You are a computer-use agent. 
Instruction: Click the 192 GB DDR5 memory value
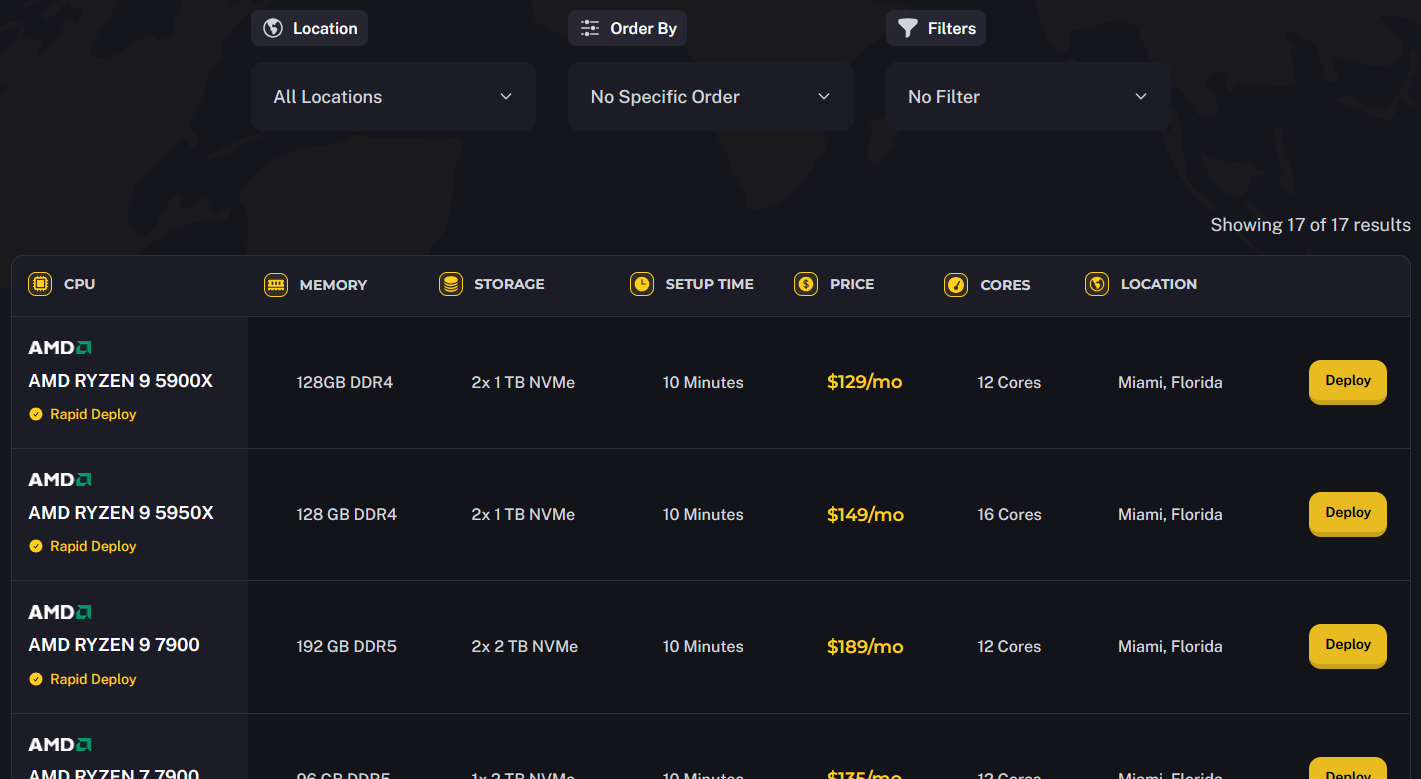click(x=347, y=646)
